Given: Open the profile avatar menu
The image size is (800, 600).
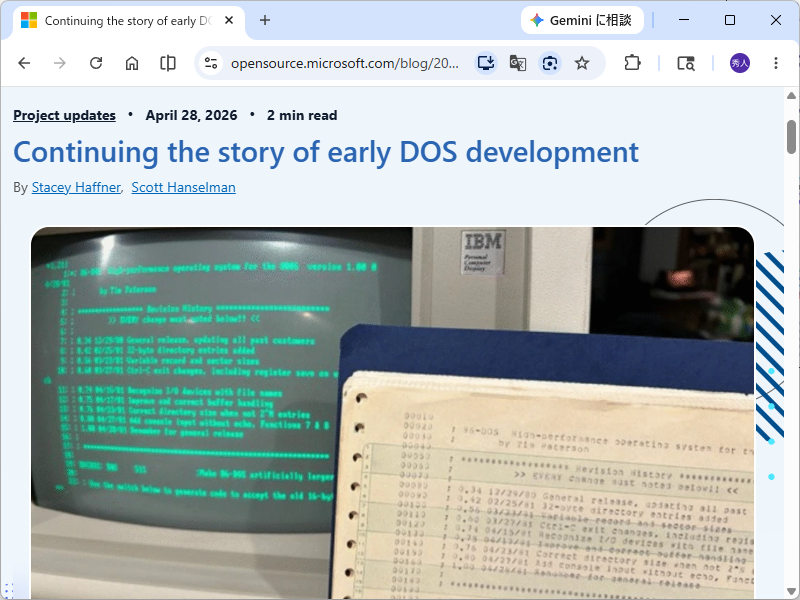Looking at the screenshot, I should tap(740, 63).
